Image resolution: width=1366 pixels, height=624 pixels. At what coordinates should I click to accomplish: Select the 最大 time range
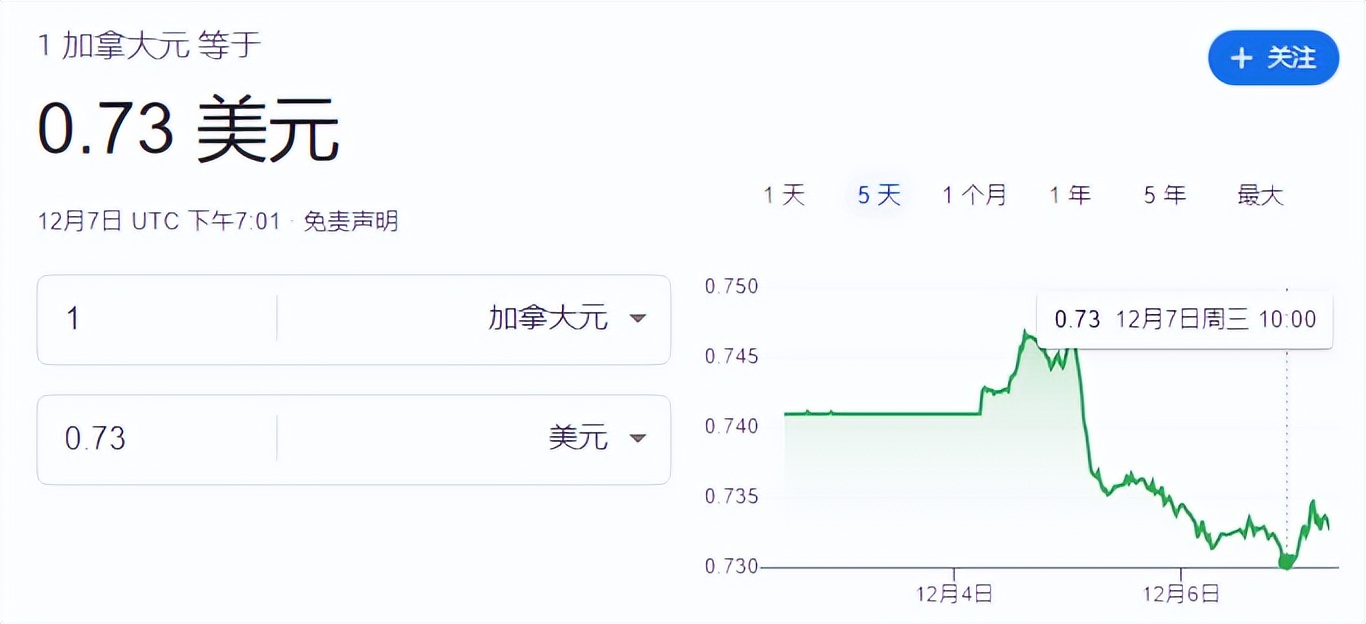click(x=1258, y=195)
